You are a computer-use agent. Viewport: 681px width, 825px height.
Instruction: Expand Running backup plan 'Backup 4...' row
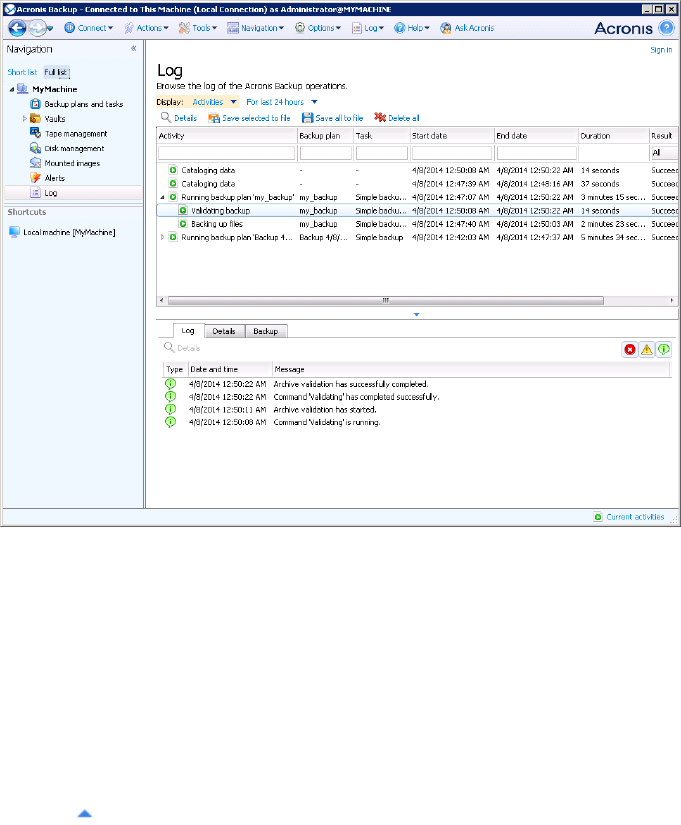pos(162,238)
